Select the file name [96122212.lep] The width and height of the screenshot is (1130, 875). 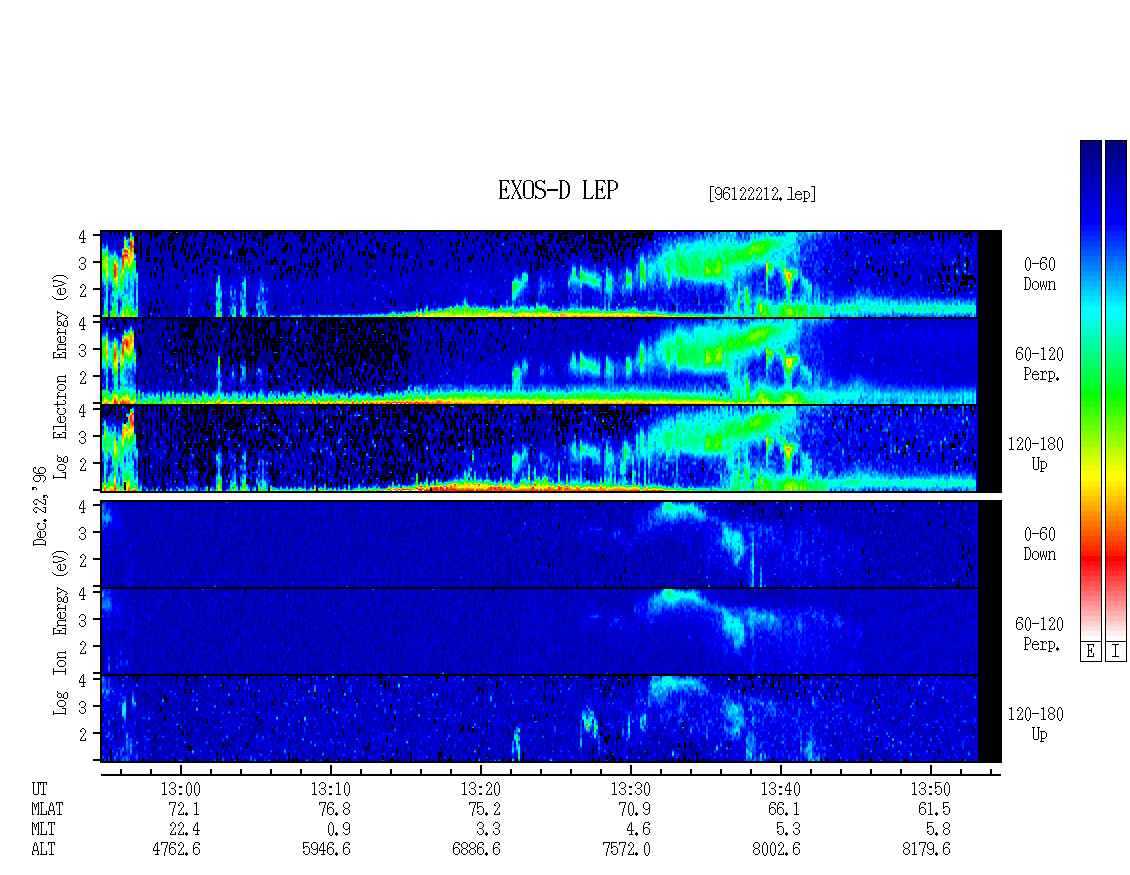pyautogui.click(x=762, y=194)
